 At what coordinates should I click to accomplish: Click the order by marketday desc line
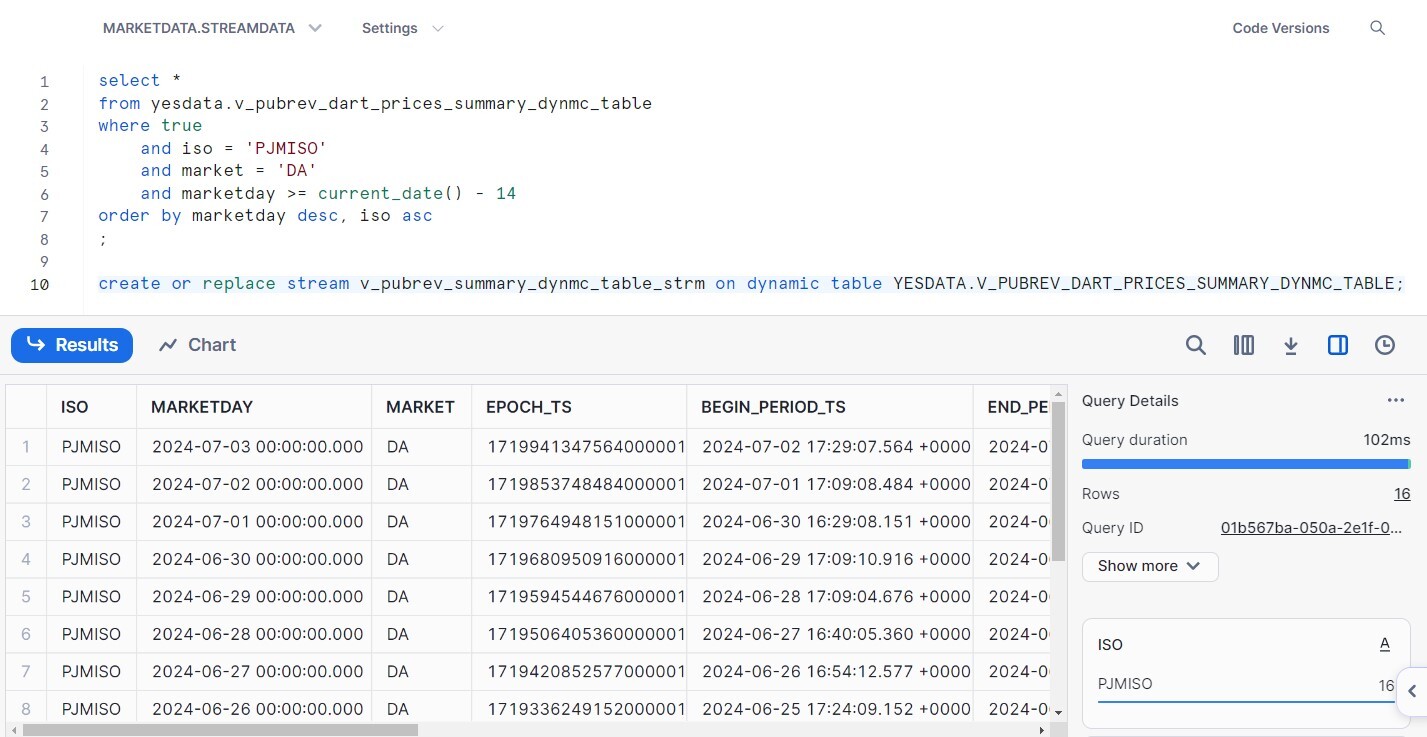265,216
